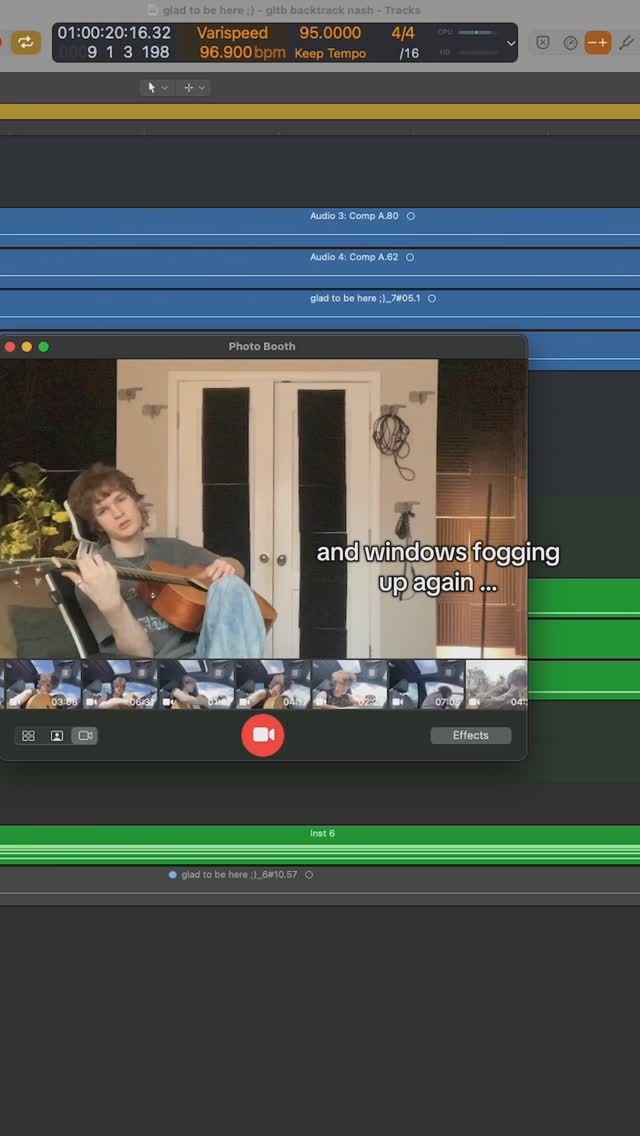
Task: Click the Varispeed mode label
Action: [232, 33]
